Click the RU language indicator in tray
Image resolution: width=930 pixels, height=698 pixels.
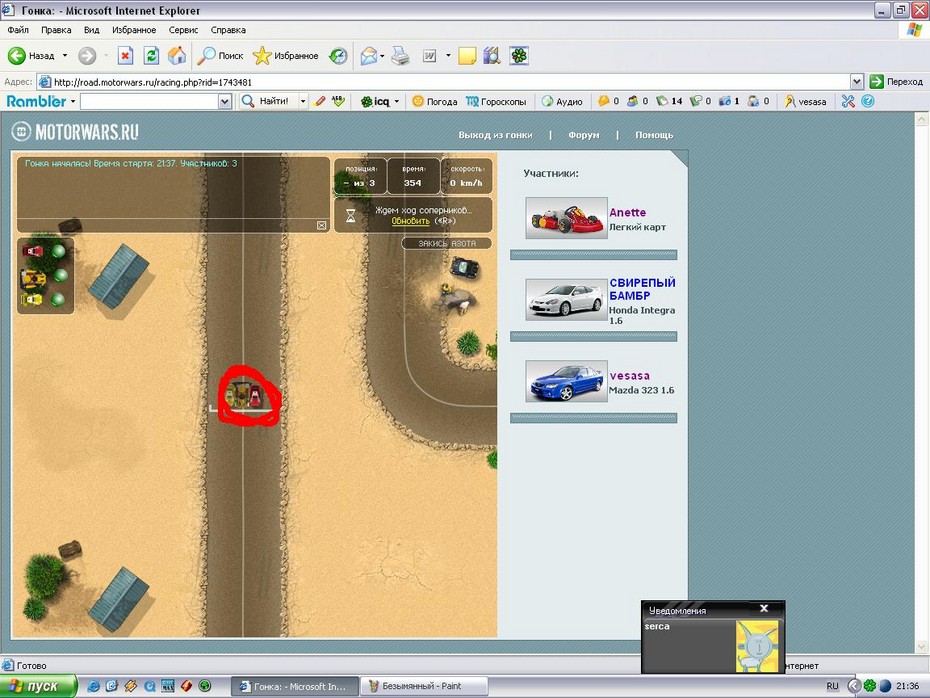(833, 686)
